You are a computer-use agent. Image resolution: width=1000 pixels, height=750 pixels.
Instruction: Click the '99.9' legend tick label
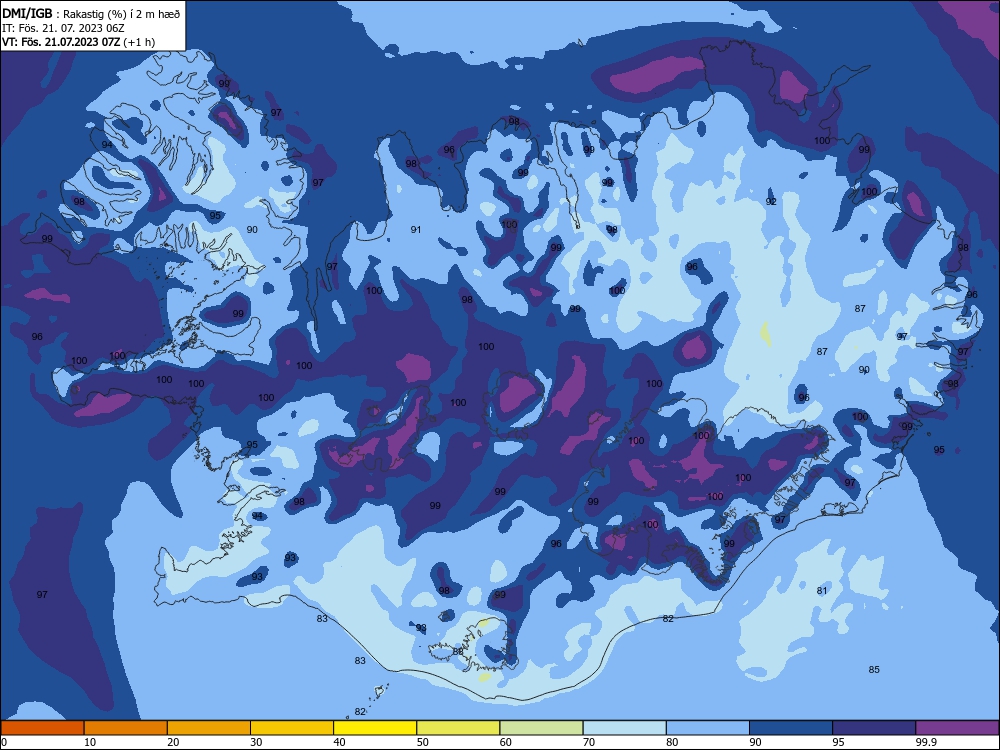(925, 742)
